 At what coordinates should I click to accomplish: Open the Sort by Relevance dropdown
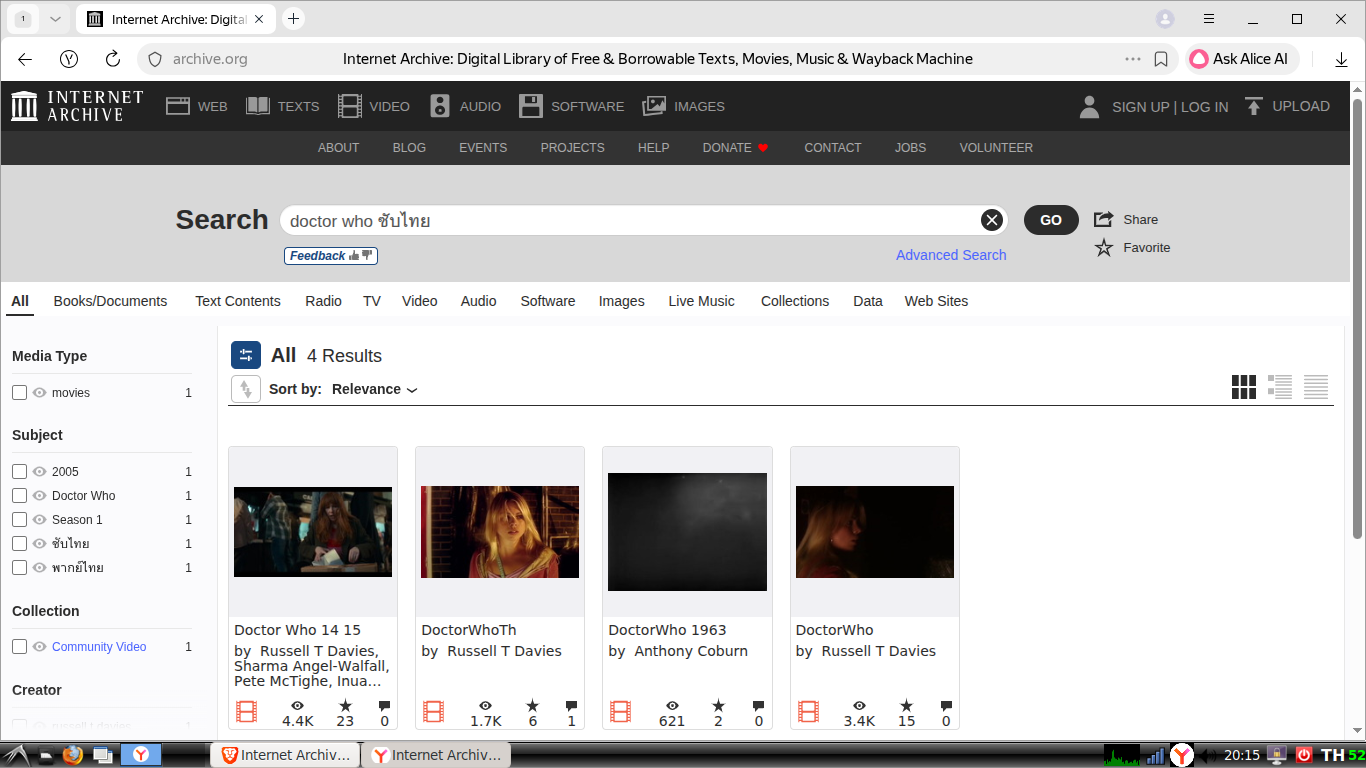(374, 389)
